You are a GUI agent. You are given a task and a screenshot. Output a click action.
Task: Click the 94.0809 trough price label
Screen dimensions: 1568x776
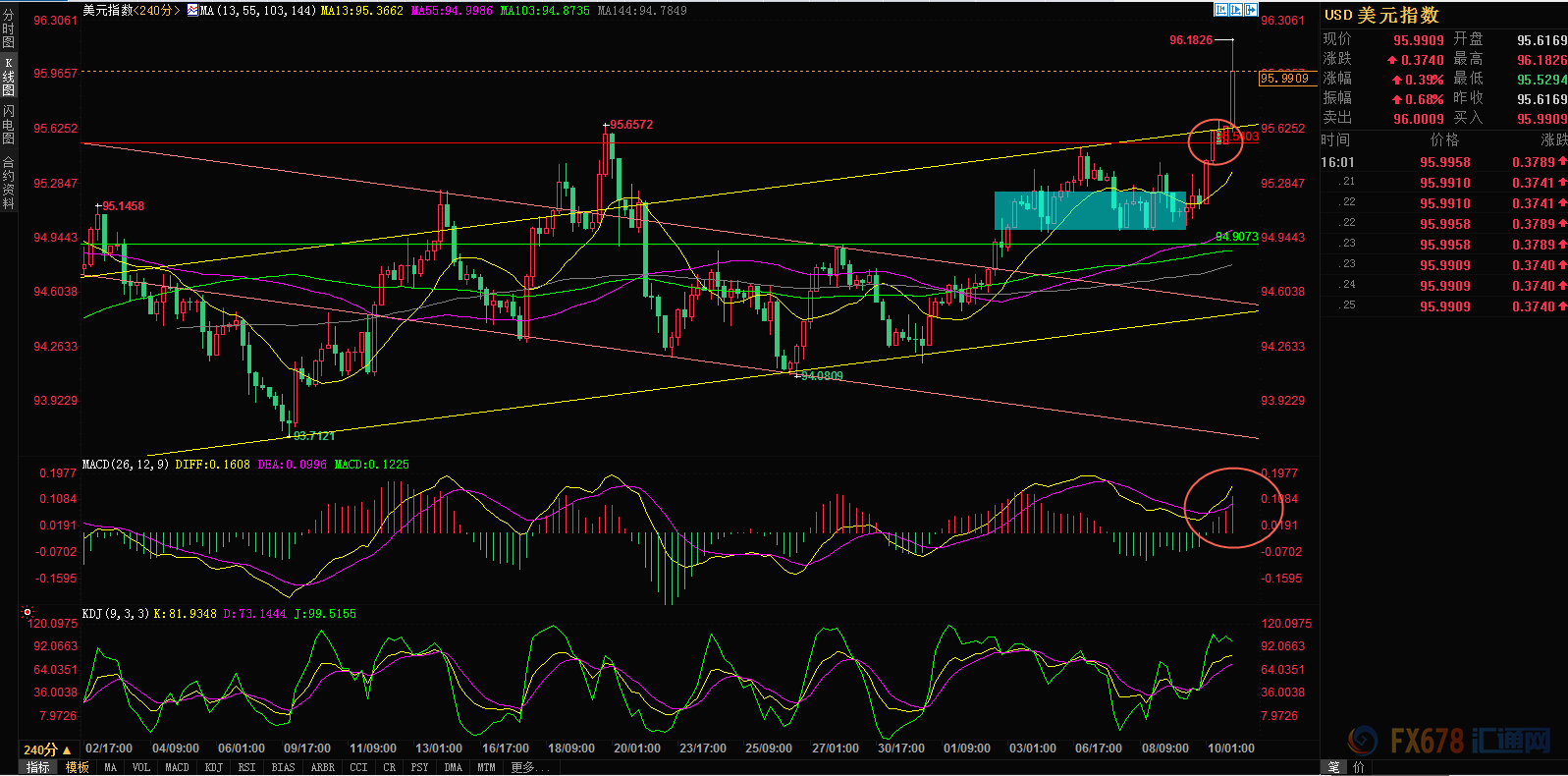(822, 375)
